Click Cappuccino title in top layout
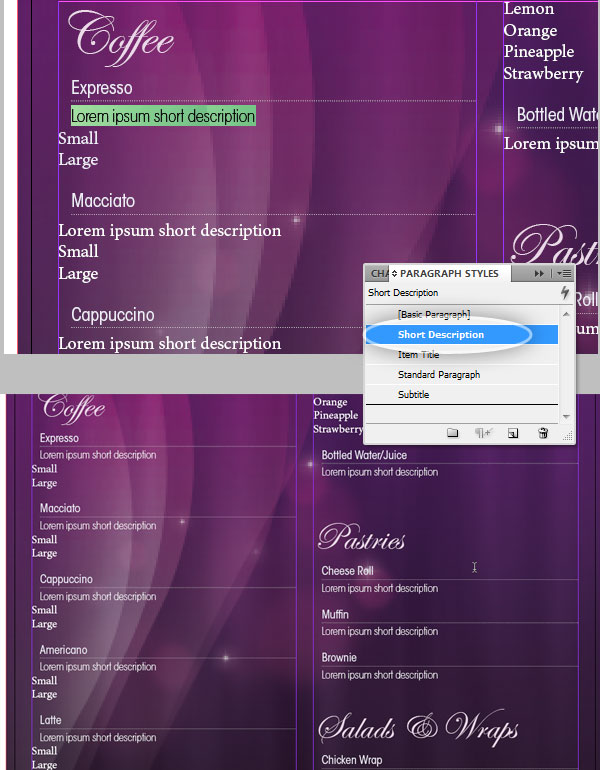 point(112,315)
